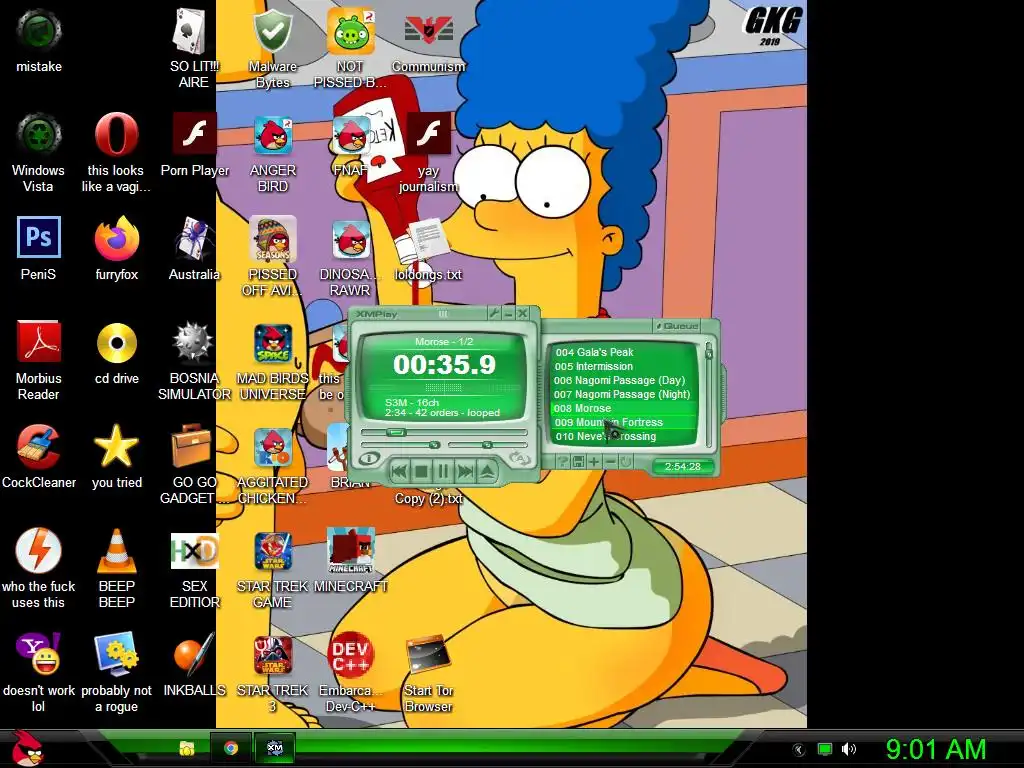Skip to next track in XMPlay

pos(465,471)
